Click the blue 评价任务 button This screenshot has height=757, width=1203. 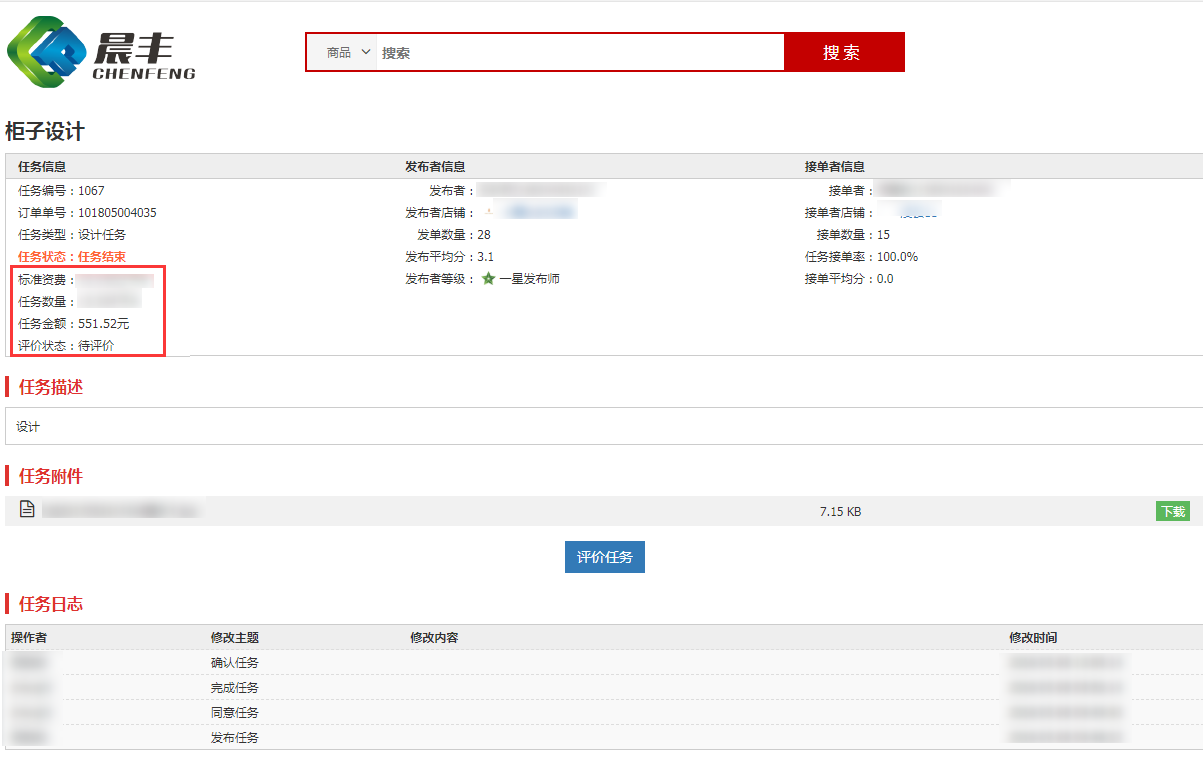(x=604, y=557)
